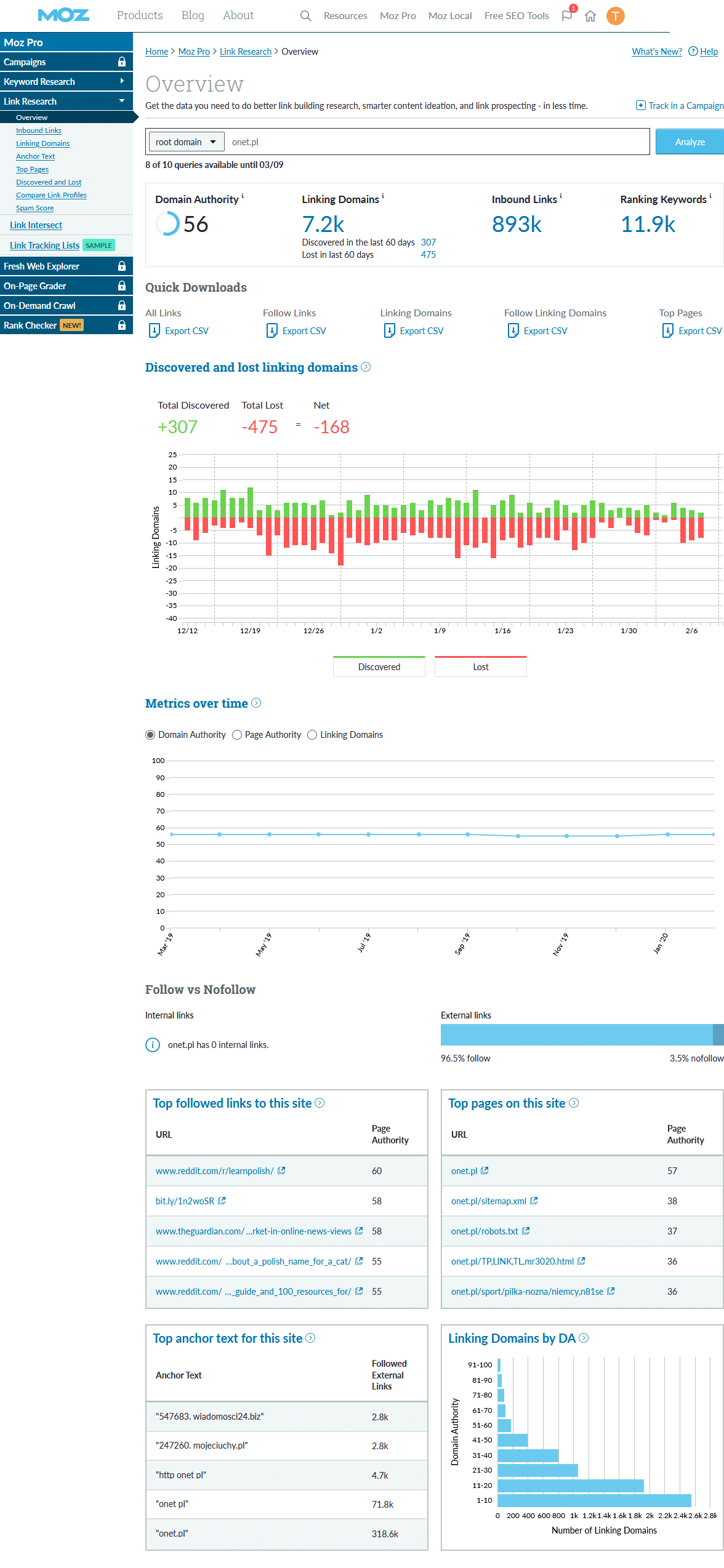724x1568 pixels.
Task: Go to Spam Score in the sidebar
Action: point(34,208)
